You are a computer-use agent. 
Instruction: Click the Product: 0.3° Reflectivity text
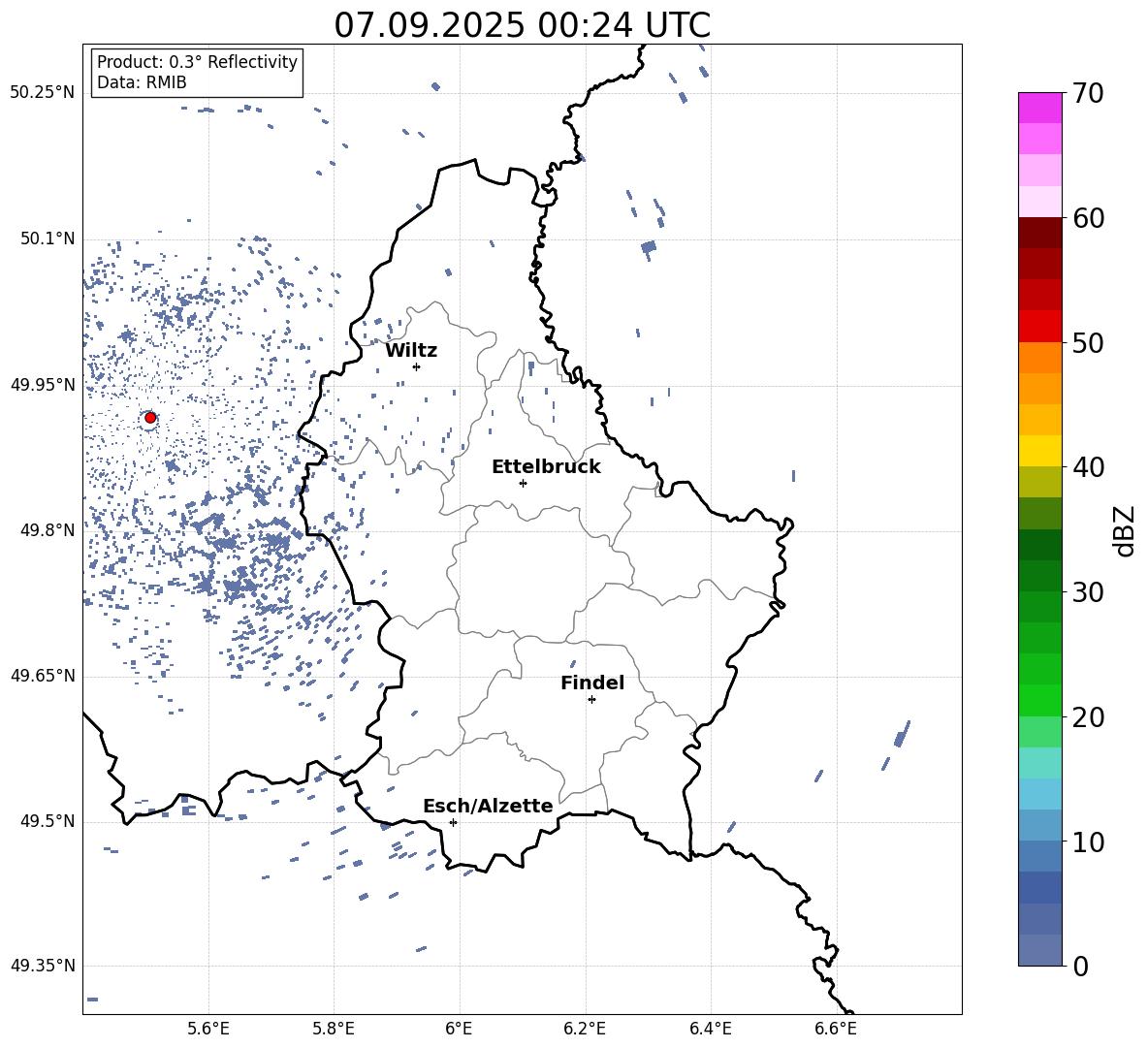pos(197,62)
